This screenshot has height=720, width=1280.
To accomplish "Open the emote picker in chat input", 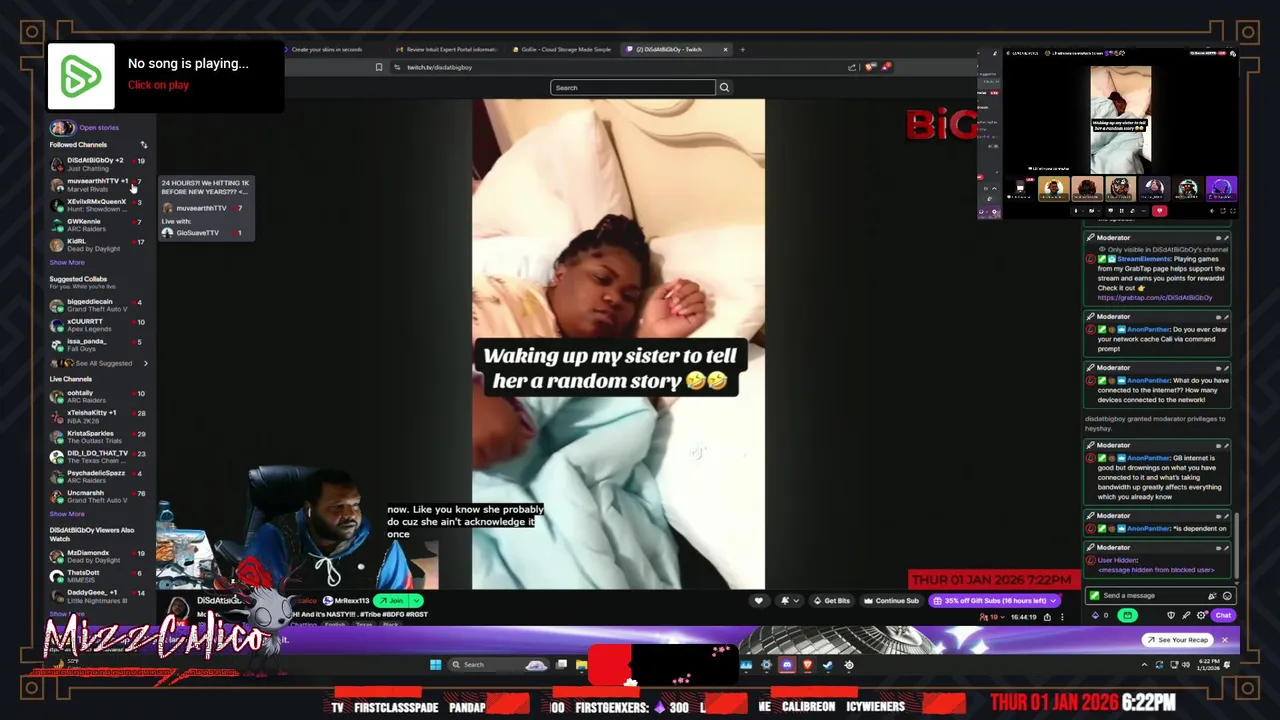I will [x=1227, y=596].
